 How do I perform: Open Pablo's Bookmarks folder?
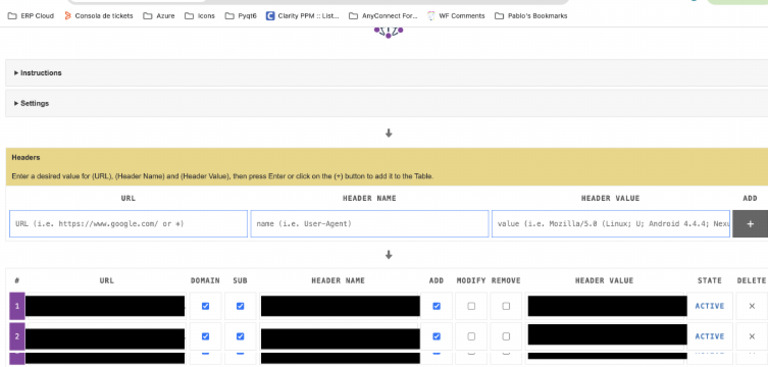click(x=531, y=16)
